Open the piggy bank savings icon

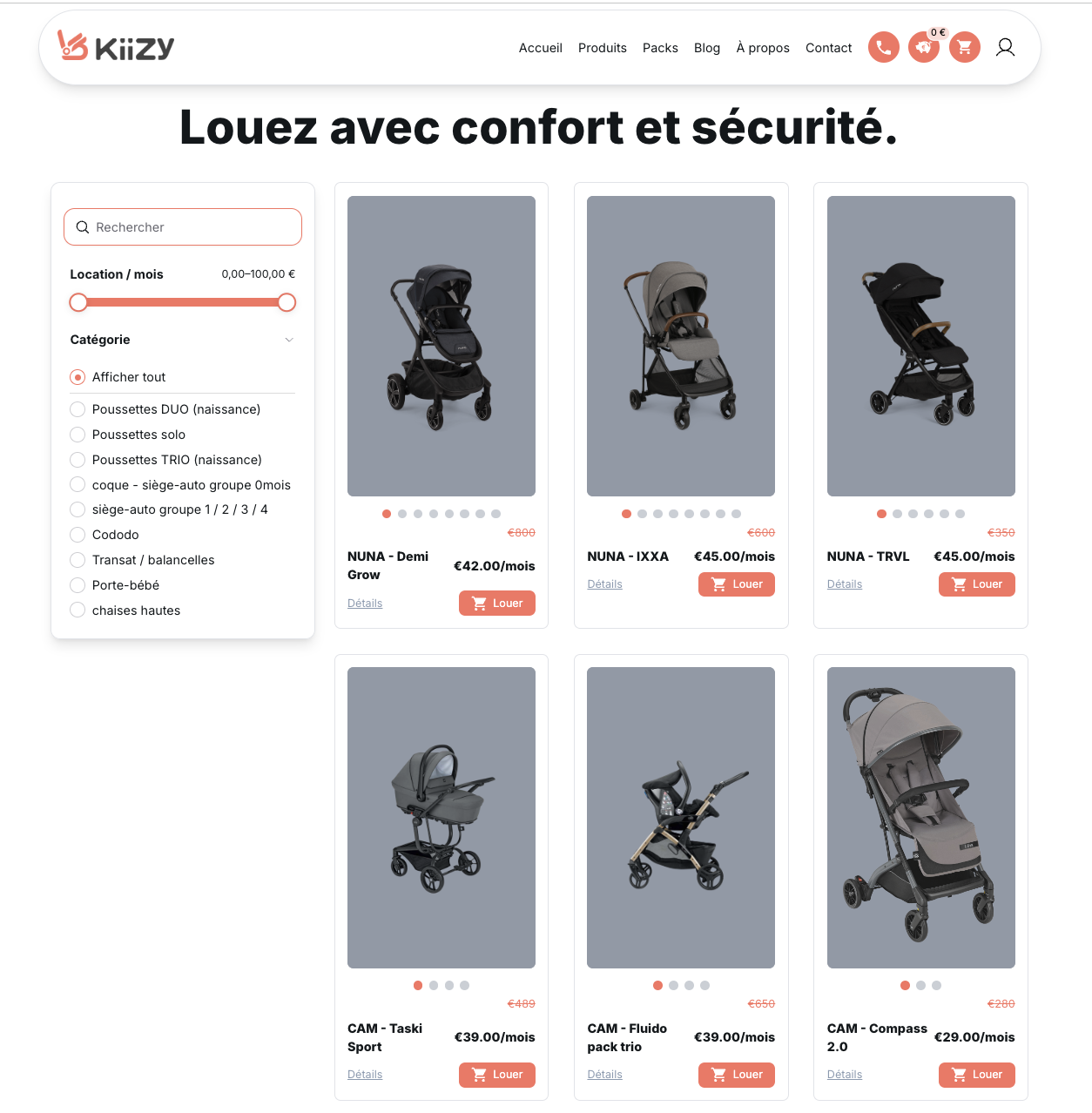[x=924, y=47]
